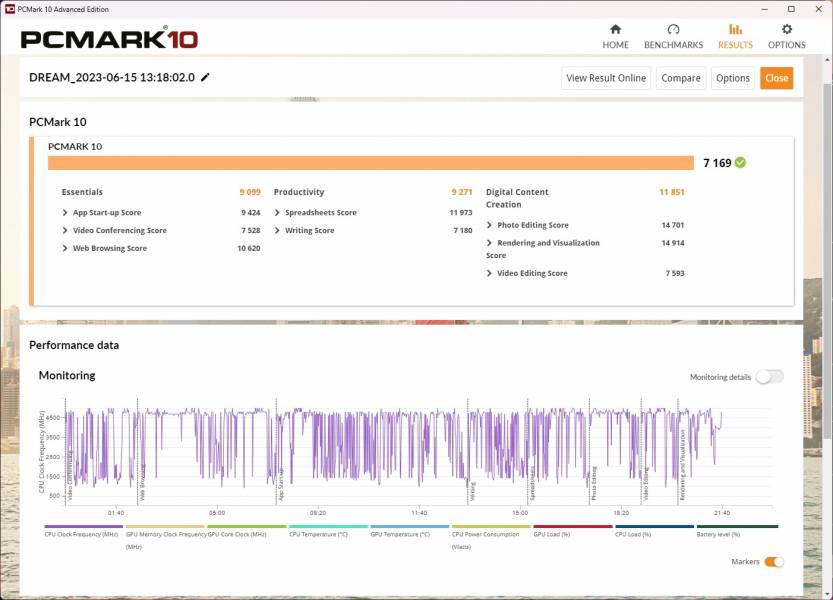Toggle Monitoring details switch
Image resolution: width=833 pixels, height=600 pixels.
770,377
